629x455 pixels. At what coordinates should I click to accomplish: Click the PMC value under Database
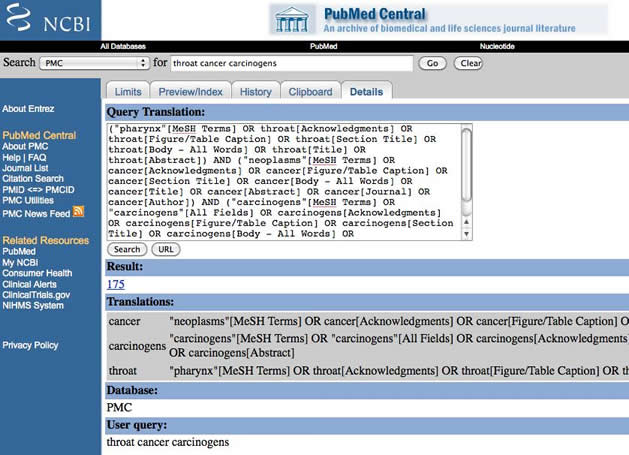(x=119, y=407)
